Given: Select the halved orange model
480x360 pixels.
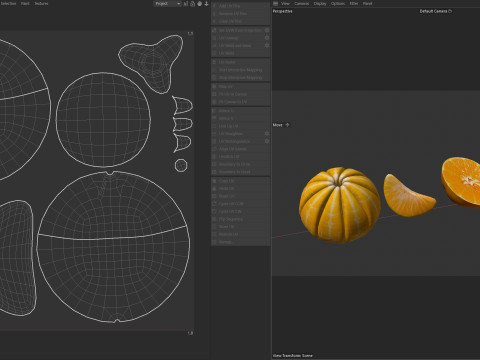Looking at the screenshot, I should [x=462, y=182].
